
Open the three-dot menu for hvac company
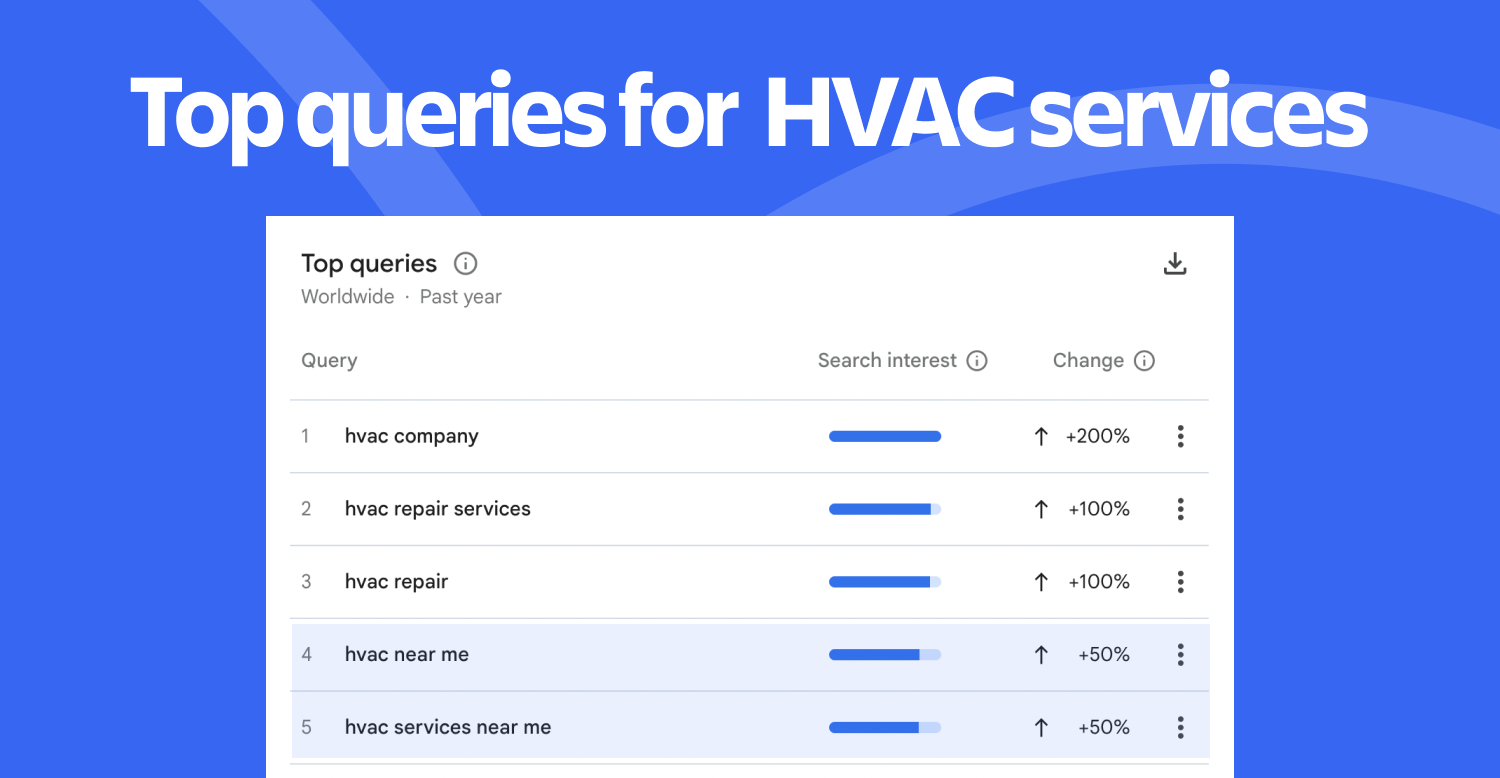click(x=1180, y=436)
